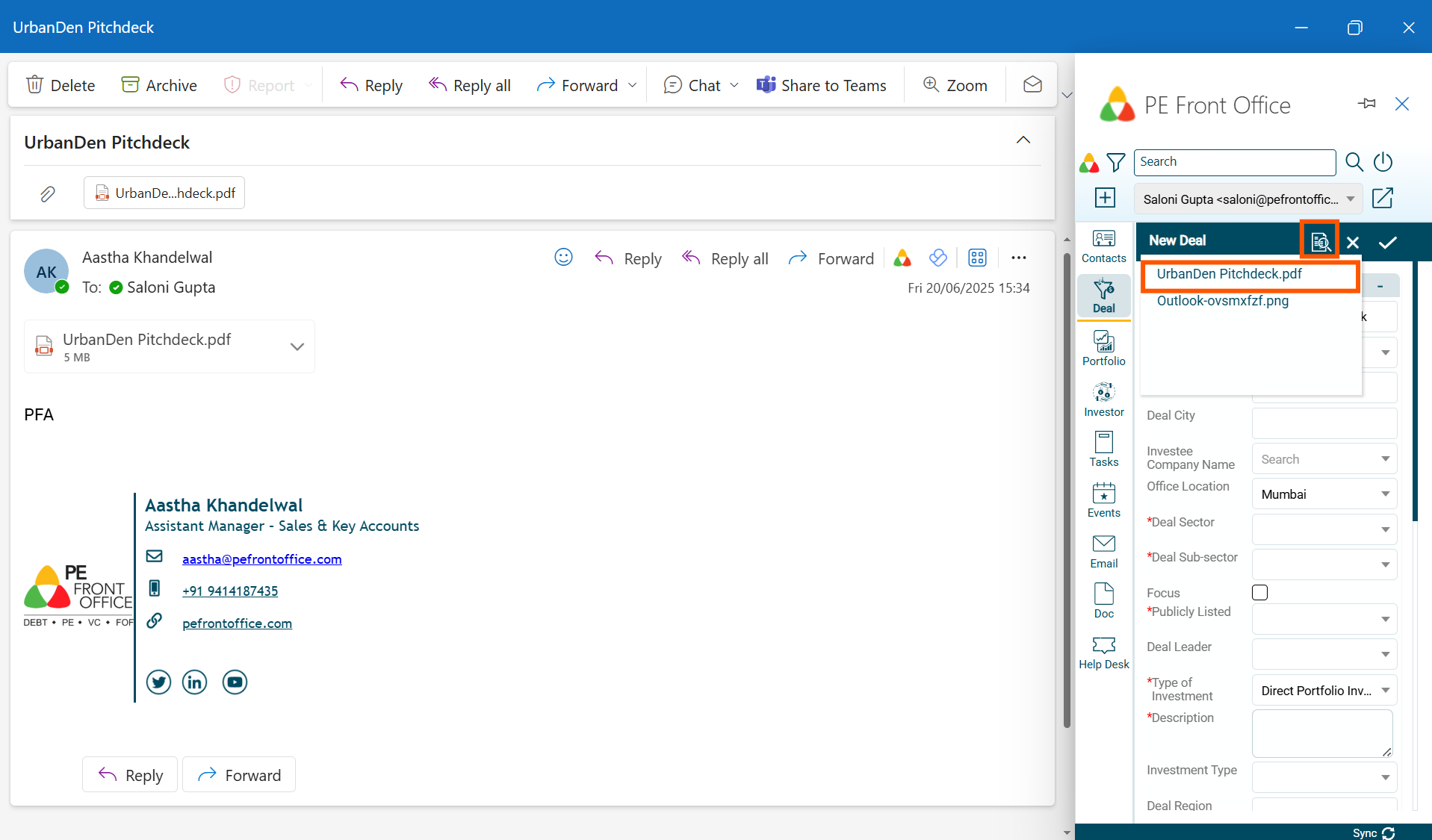Collapse the UrbanDen Pitchdeck subject header
1432x840 pixels.
click(1023, 140)
